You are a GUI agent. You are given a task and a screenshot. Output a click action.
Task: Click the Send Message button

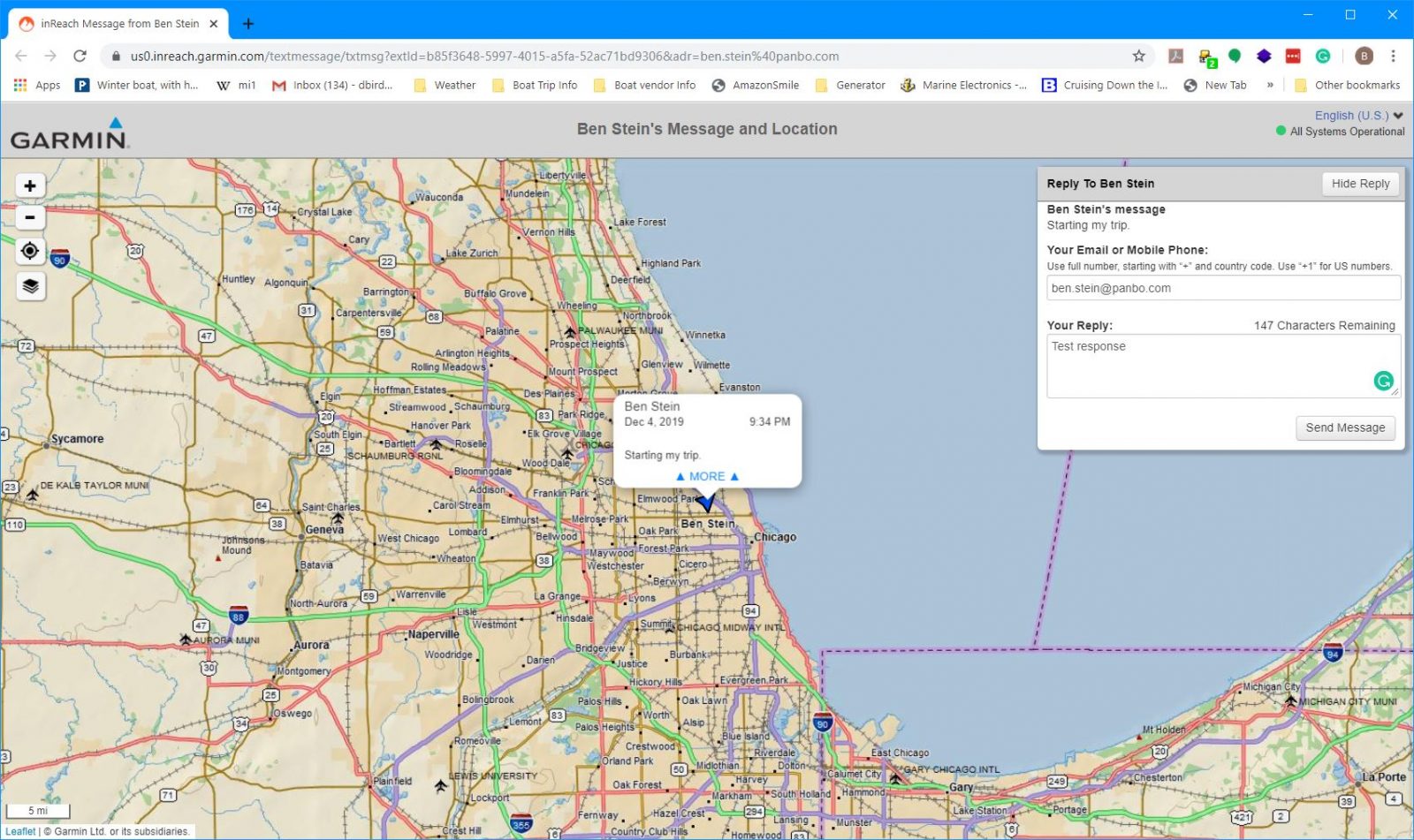1345,428
